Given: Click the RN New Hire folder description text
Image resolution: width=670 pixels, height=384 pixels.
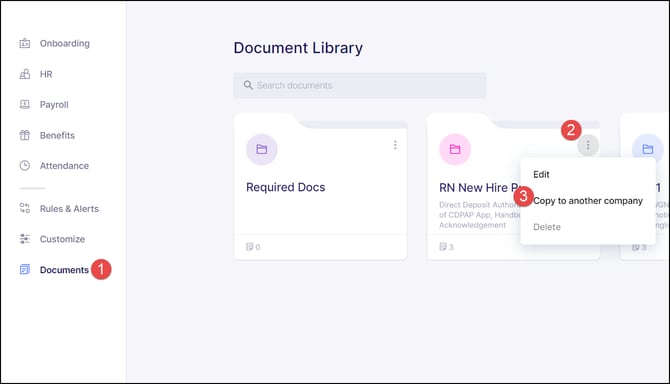Looking at the screenshot, I should [479, 214].
